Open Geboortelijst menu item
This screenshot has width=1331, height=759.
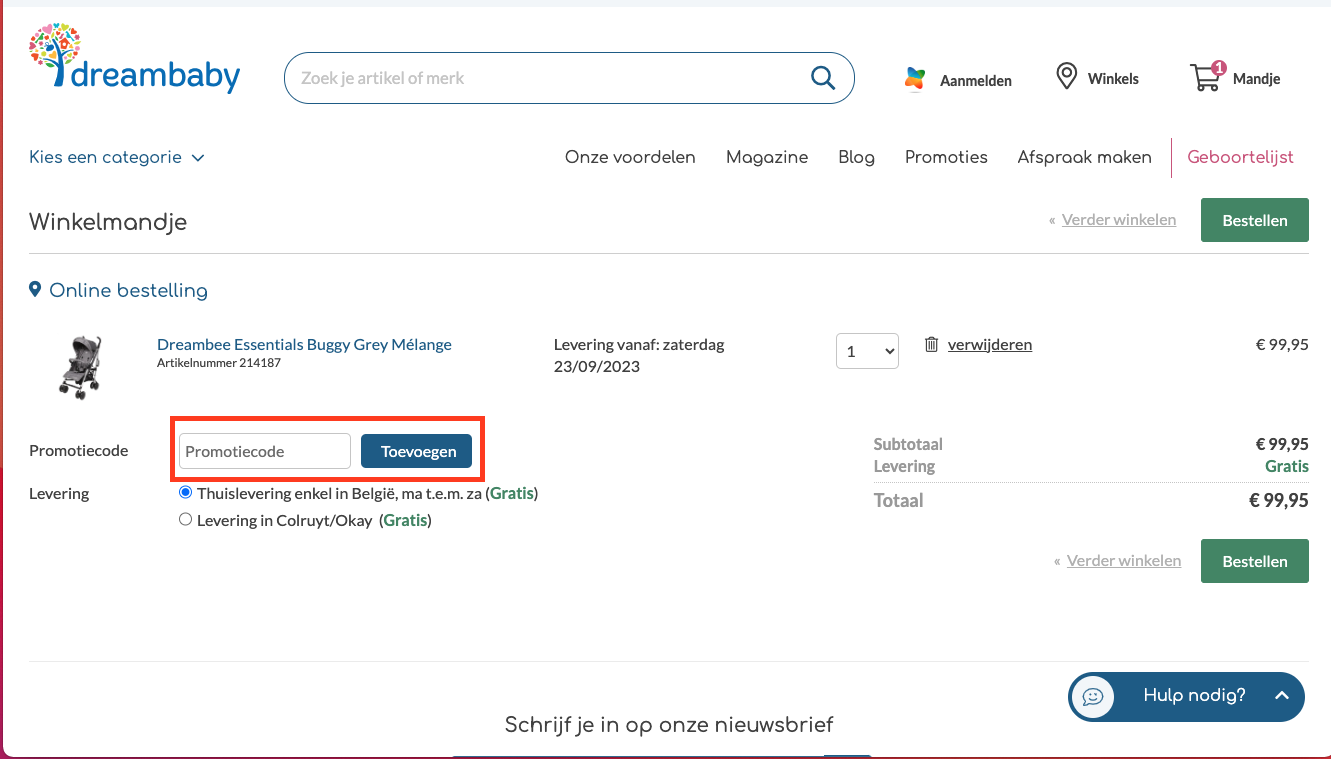pyautogui.click(x=1240, y=157)
